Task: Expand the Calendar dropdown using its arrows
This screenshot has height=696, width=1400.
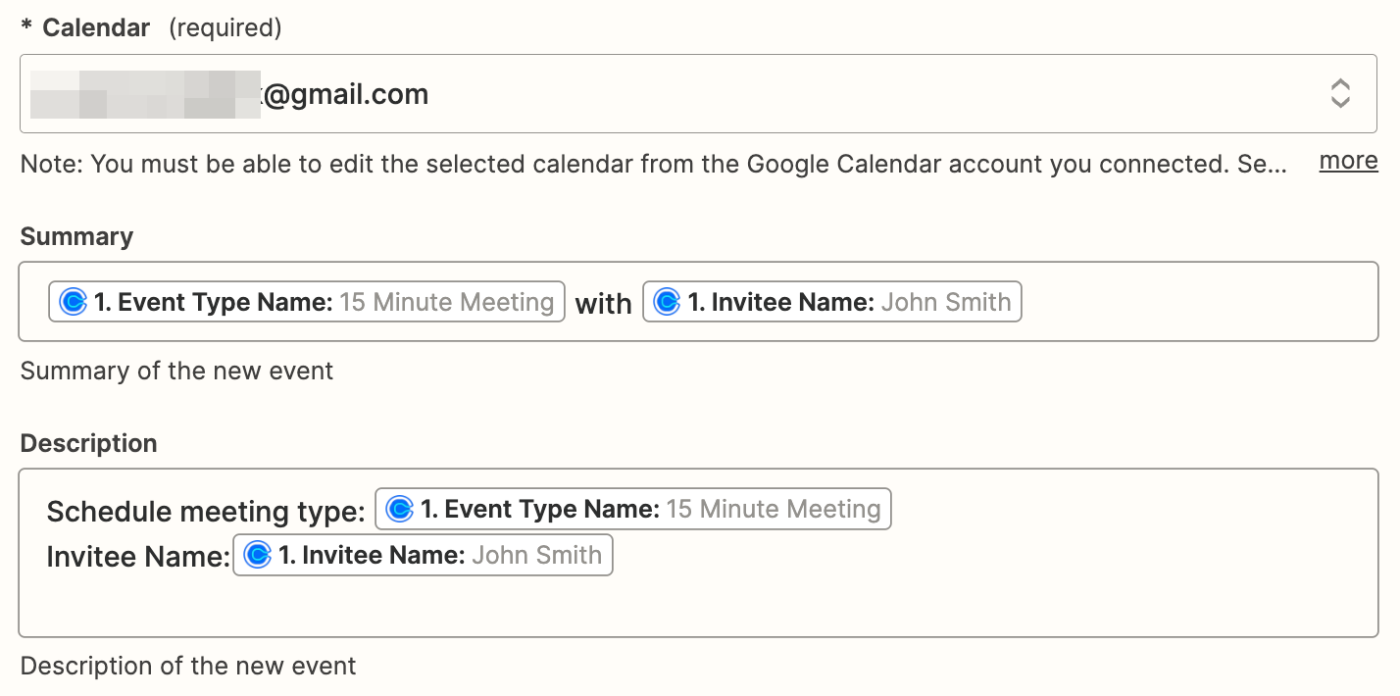Action: [x=1340, y=94]
